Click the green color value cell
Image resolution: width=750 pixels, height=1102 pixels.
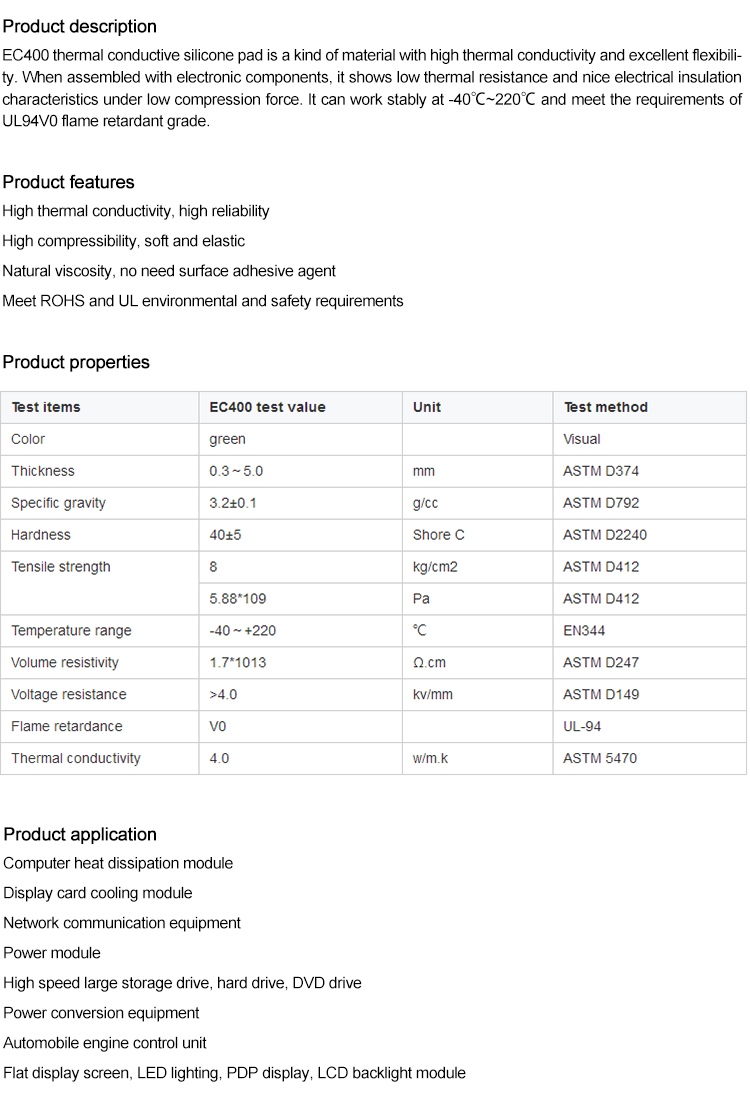pyautogui.click(x=227, y=439)
